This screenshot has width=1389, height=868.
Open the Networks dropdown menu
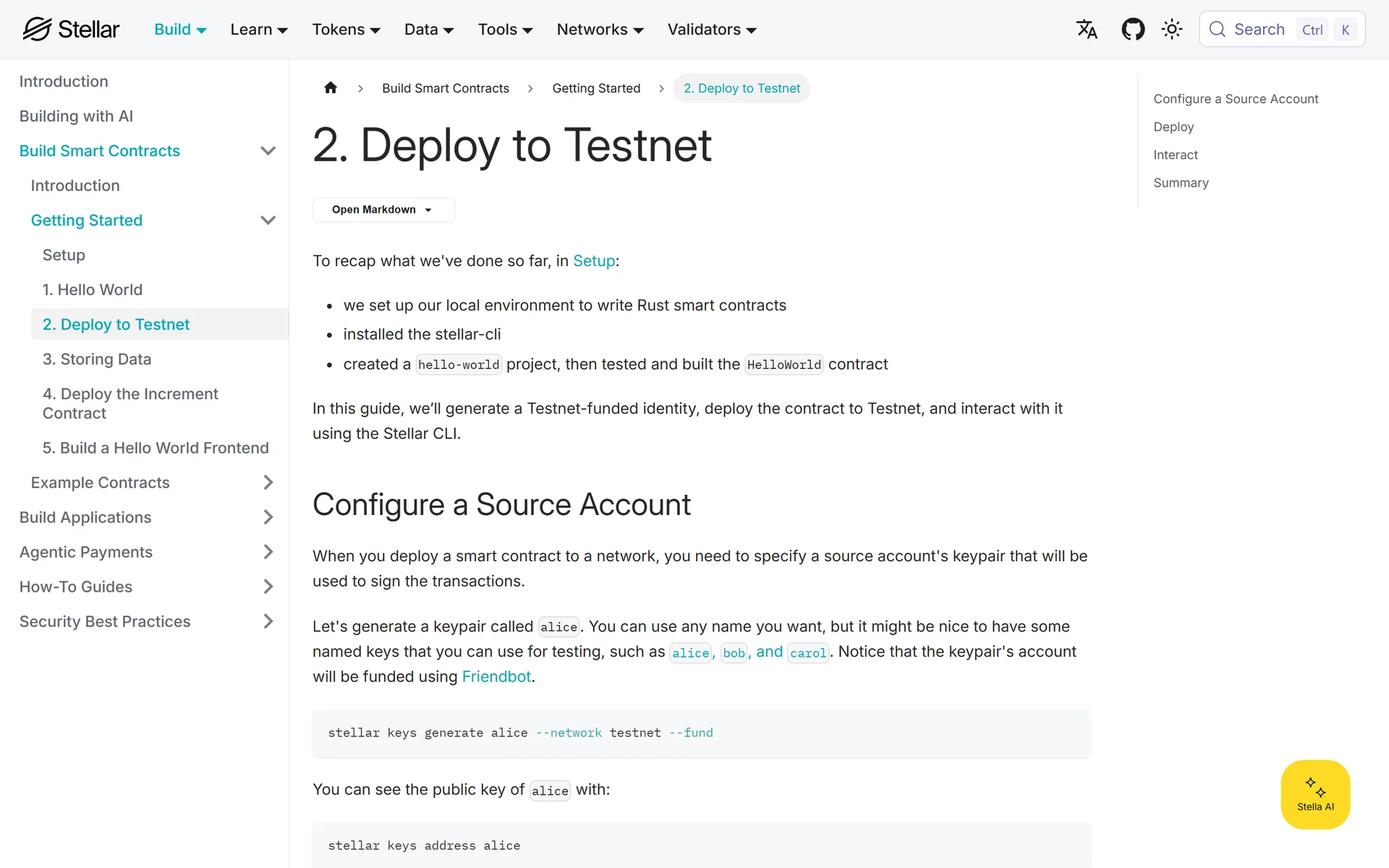600,30
